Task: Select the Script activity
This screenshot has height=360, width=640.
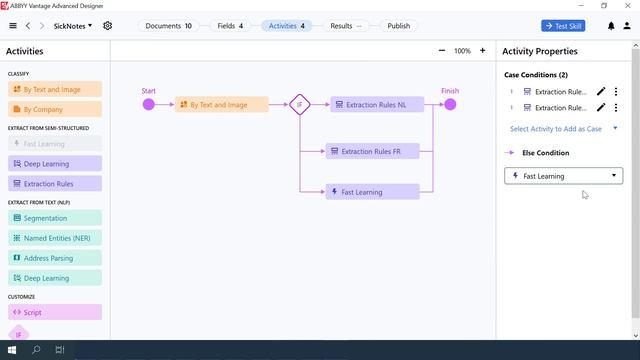Action: click(55, 312)
